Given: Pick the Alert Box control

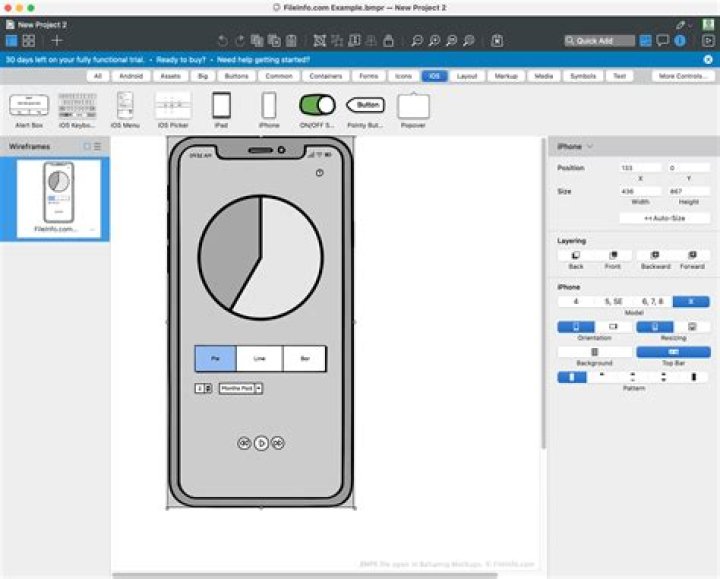Looking at the screenshot, I should tap(29, 105).
